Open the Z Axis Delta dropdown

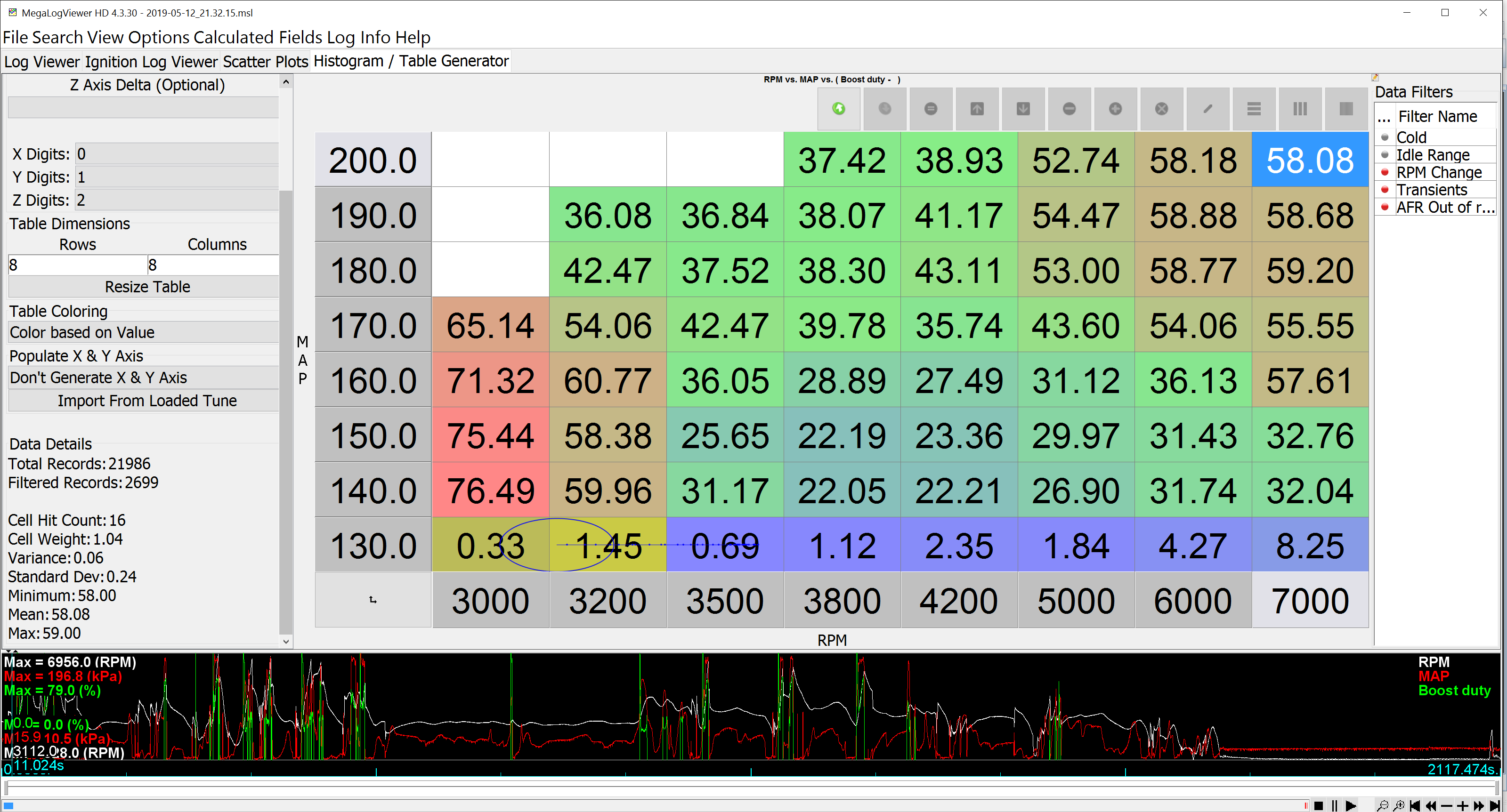tap(143, 108)
